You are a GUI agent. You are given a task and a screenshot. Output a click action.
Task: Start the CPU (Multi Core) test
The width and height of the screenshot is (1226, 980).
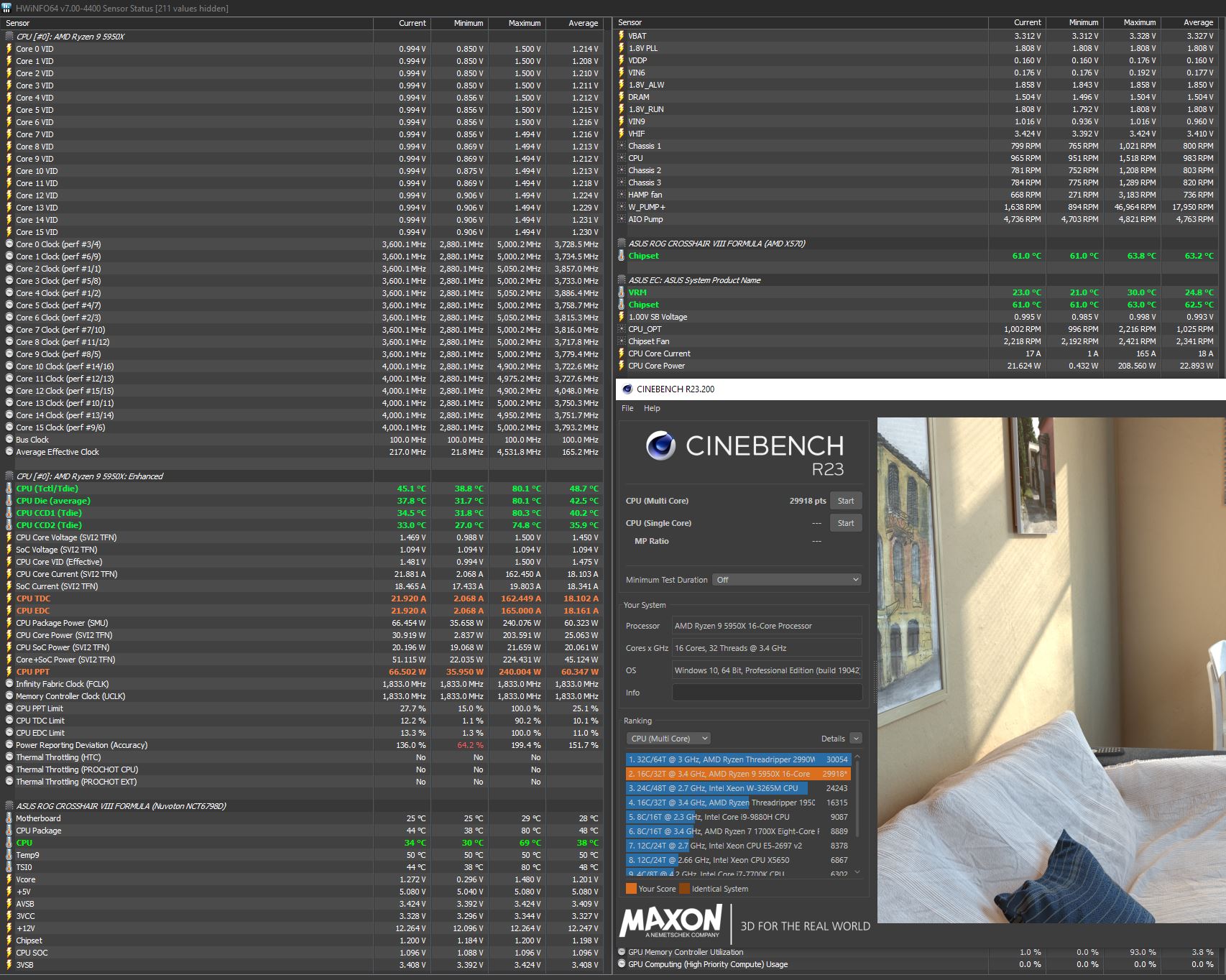point(846,501)
